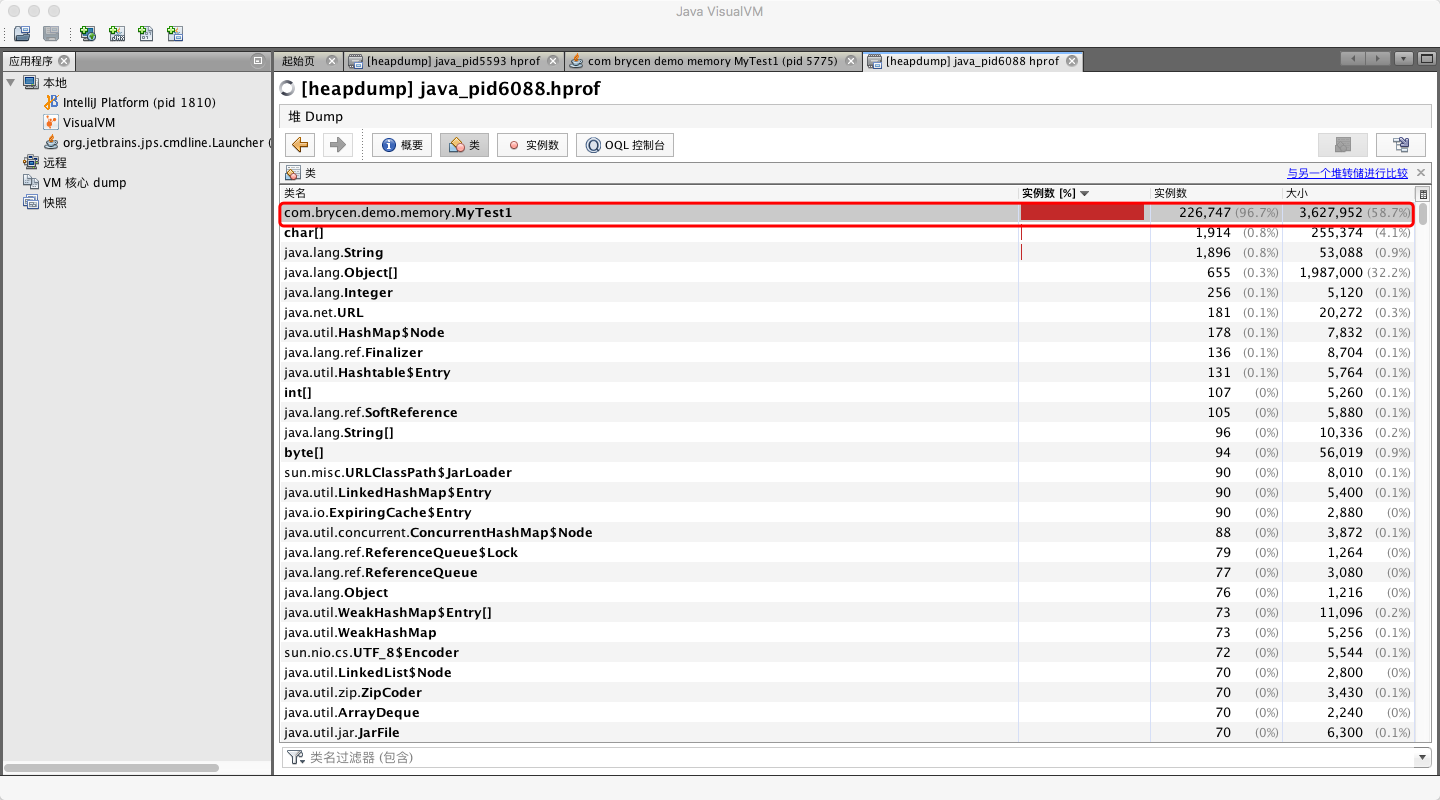Select the java.lang.ref.Finalizer row
Screen dimensions: 1440x800
coord(847,352)
